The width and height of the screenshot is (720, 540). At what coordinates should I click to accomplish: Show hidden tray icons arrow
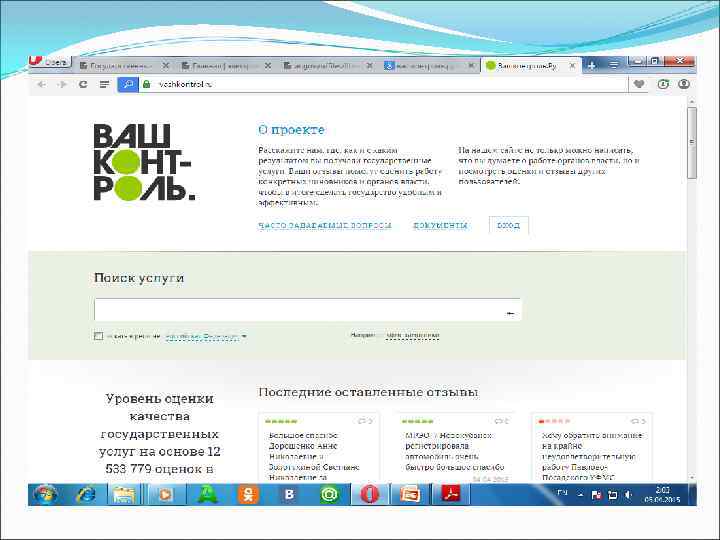[x=580, y=495]
